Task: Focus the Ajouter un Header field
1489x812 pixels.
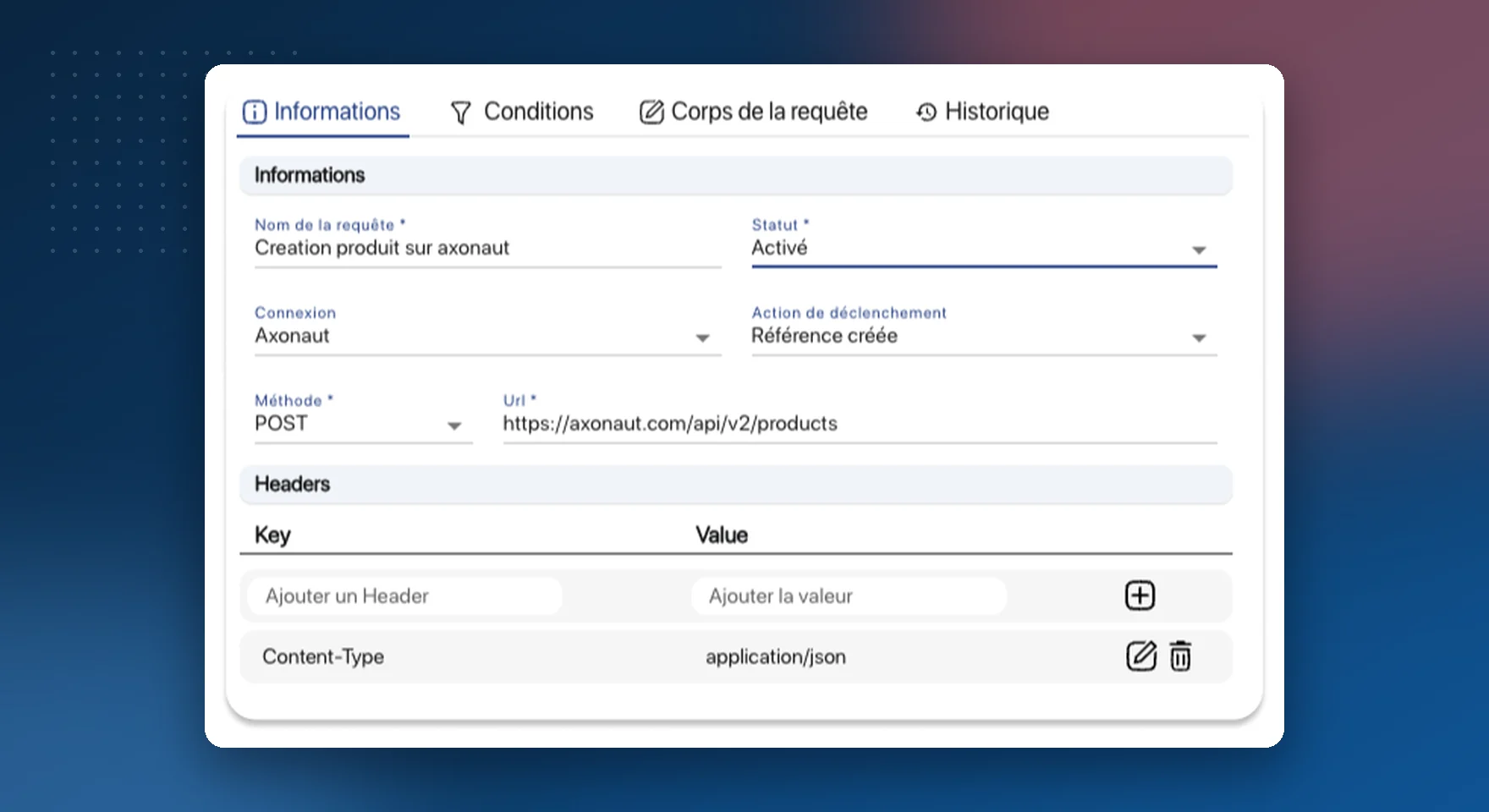Action: [x=404, y=596]
